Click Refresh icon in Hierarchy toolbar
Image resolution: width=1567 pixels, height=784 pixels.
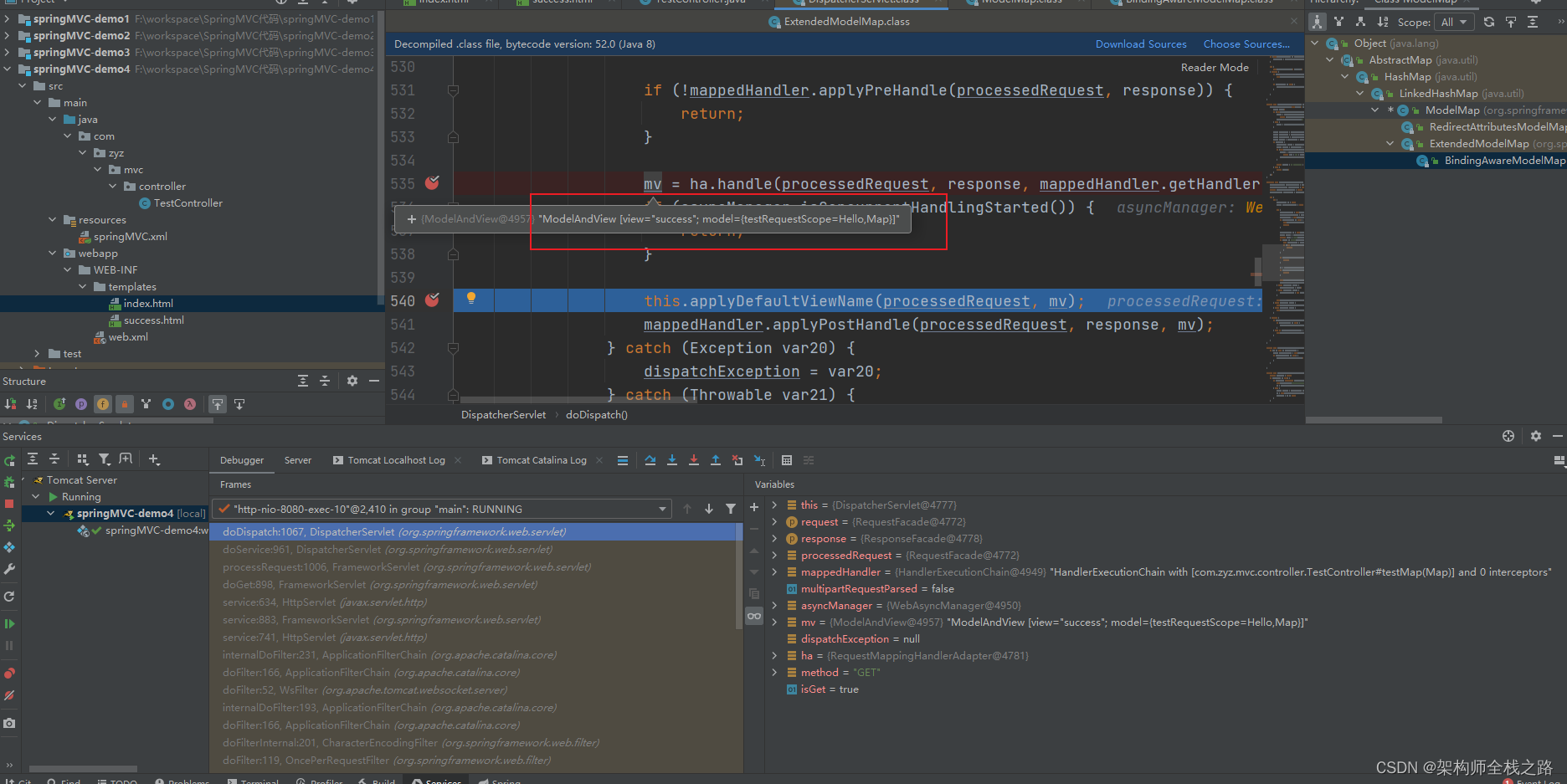[1489, 23]
